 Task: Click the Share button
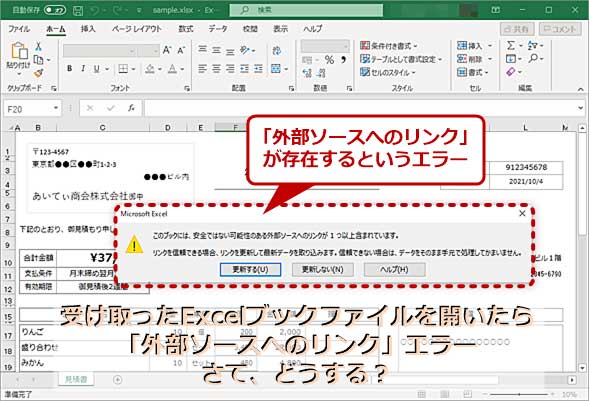517,29
